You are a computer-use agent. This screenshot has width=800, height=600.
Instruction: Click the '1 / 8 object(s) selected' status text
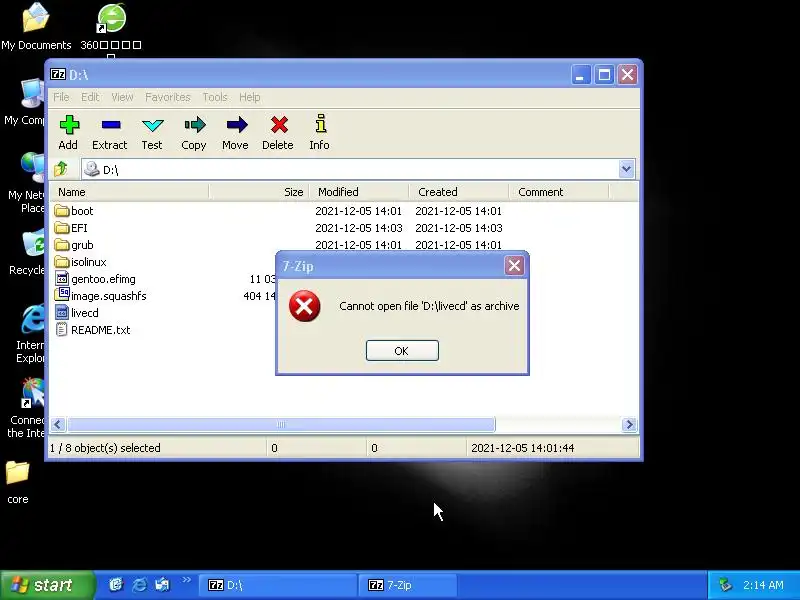(x=105, y=448)
